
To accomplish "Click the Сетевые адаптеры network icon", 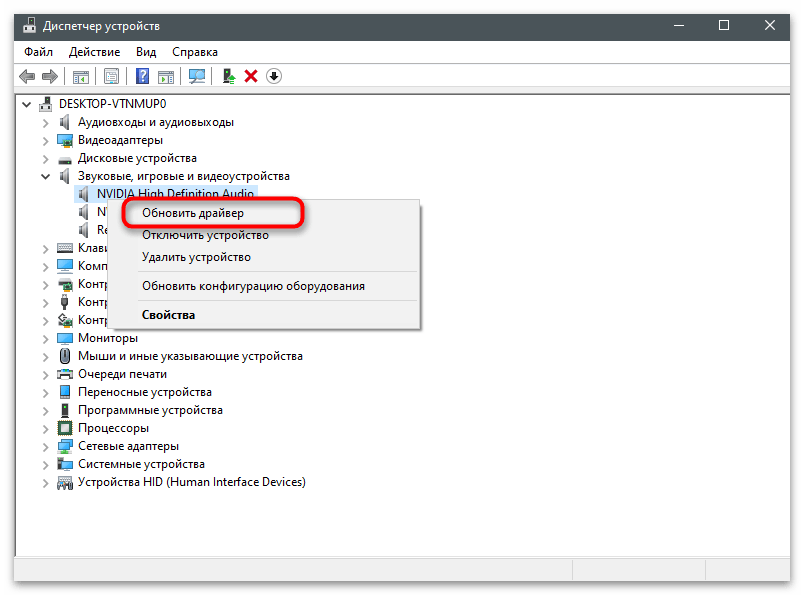I will pos(65,446).
